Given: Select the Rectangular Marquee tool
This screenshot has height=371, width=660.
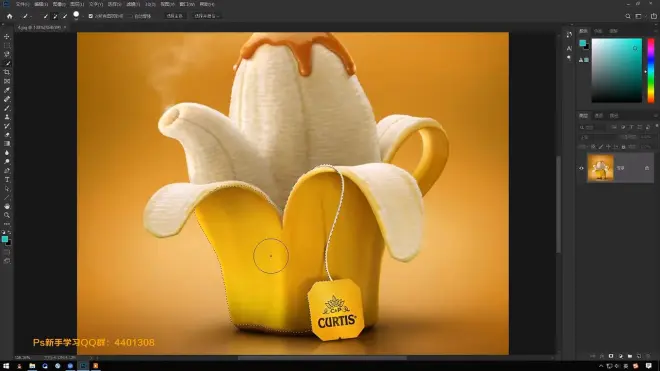Looking at the screenshot, I should point(7,45).
